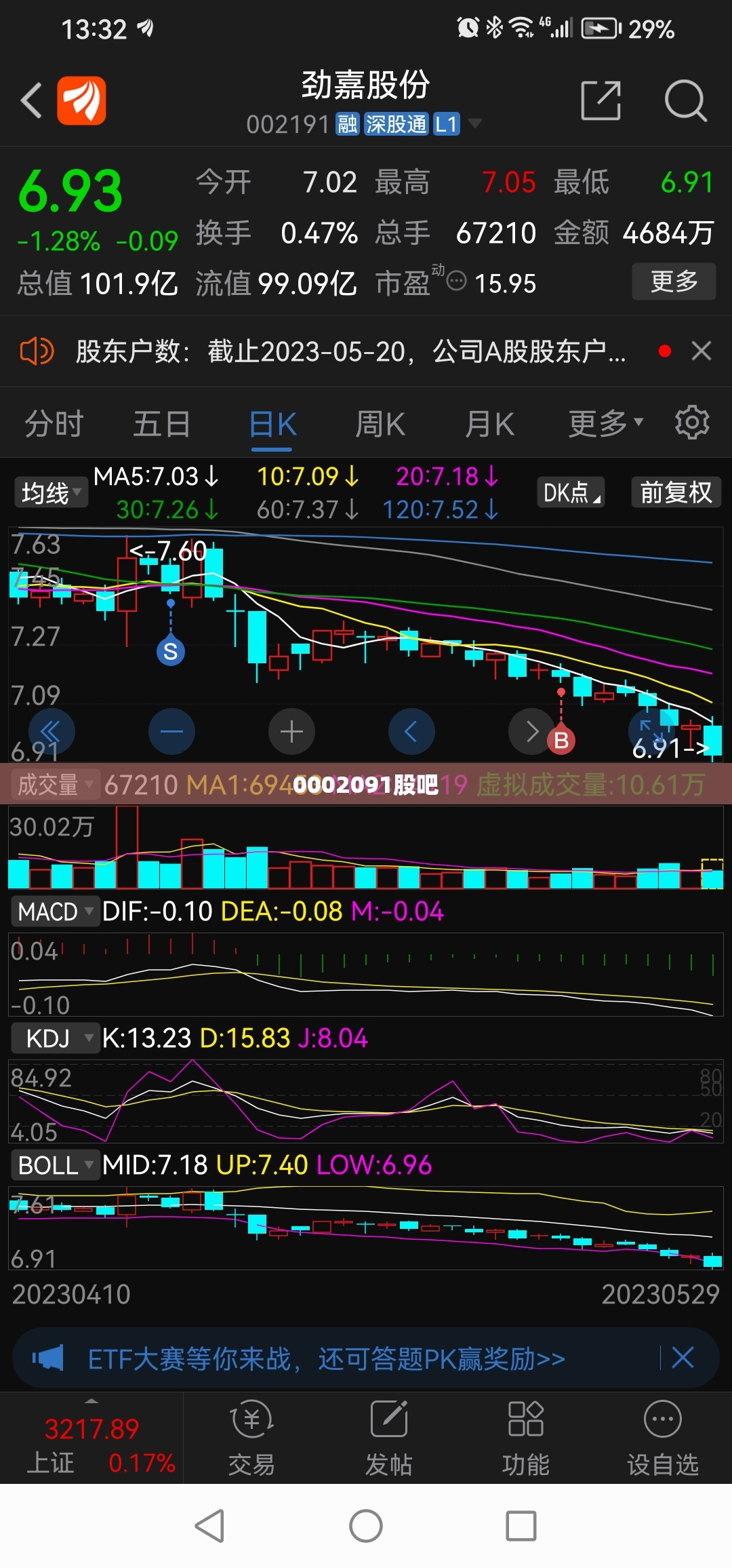Open the KDJ indicator dropdown
The width and height of the screenshot is (732, 1568).
(55, 1038)
